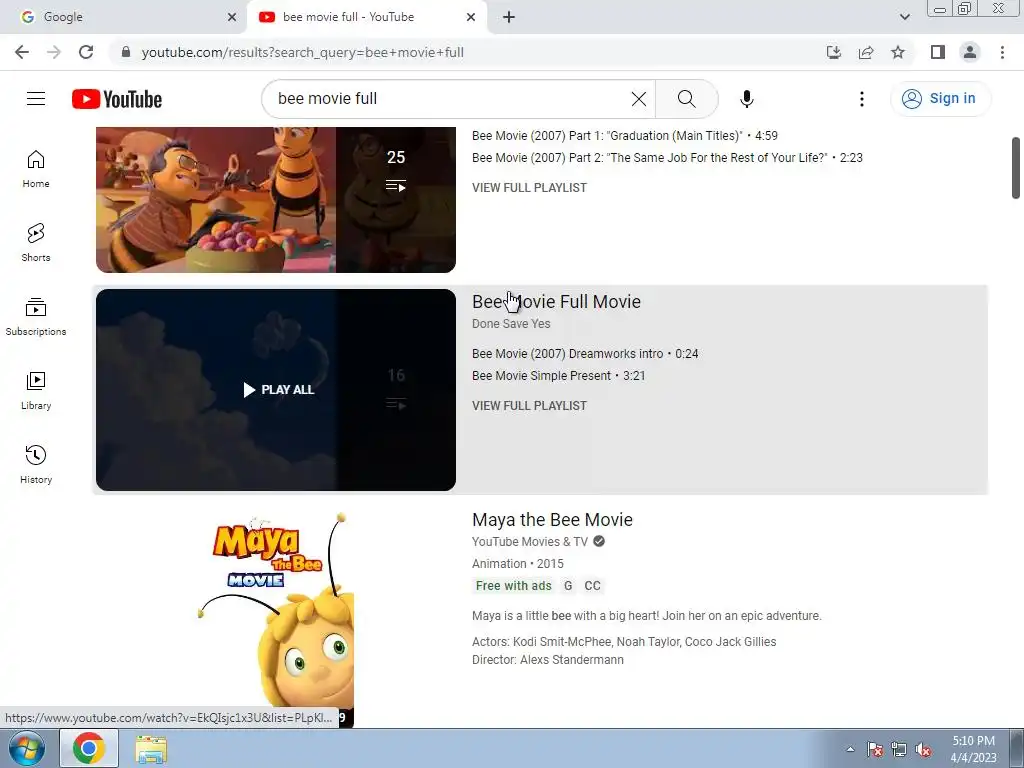Open the Action Center flag icon
The width and height of the screenshot is (1024, 768).
click(x=874, y=749)
